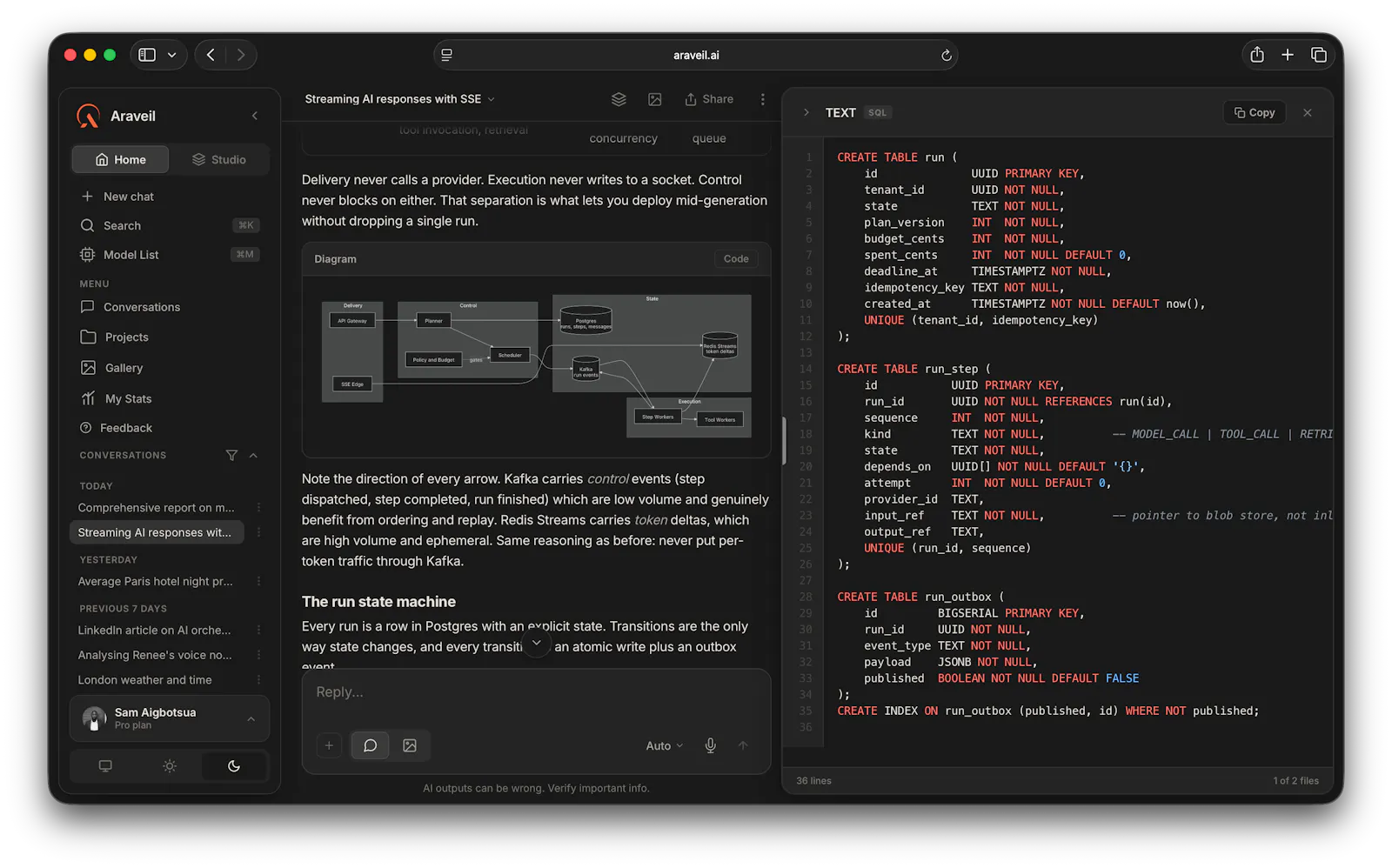Image resolution: width=1392 pixels, height=868 pixels.
Task: Show the browser tab overview
Action: [x=1319, y=55]
